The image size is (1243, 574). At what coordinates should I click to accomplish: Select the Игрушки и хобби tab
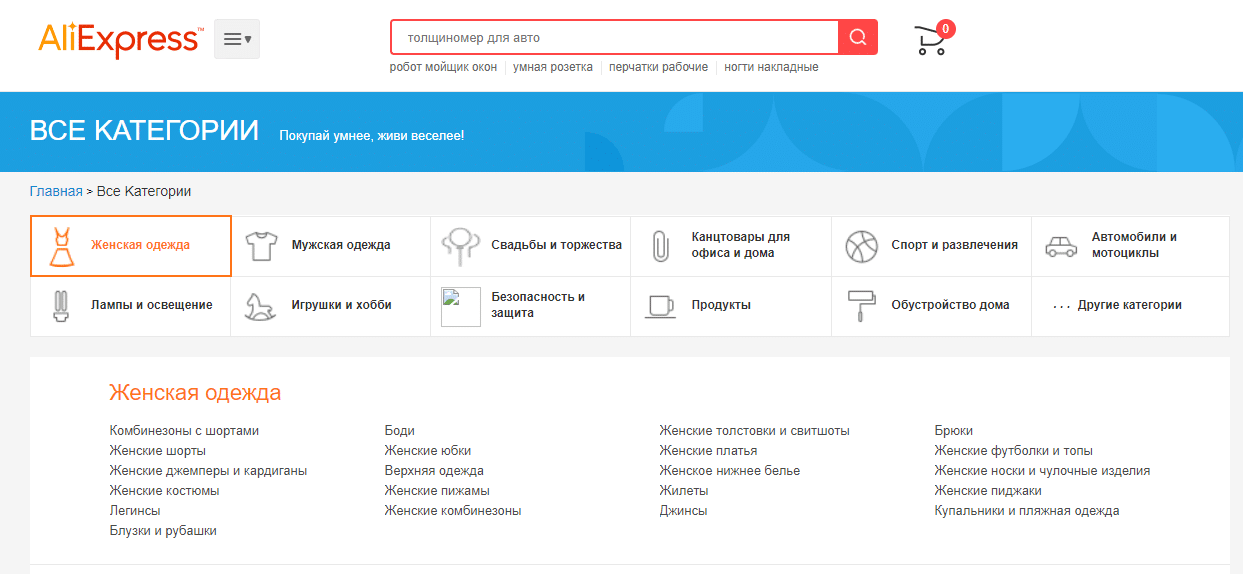pyautogui.click(x=331, y=307)
